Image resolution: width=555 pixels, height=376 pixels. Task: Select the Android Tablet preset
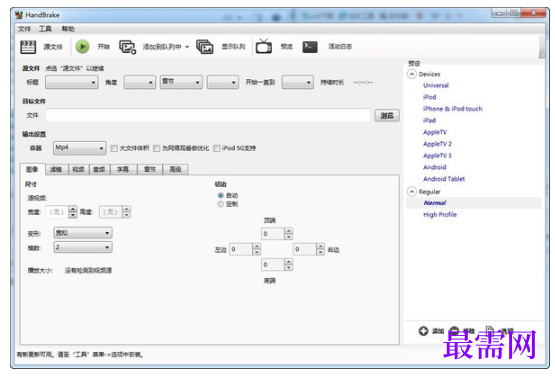444,179
